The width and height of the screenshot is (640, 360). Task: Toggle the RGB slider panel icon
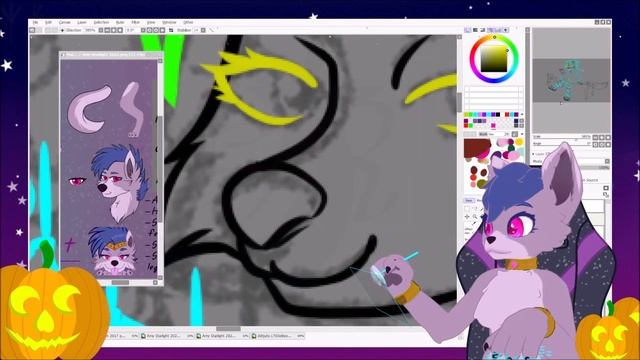tap(475, 30)
